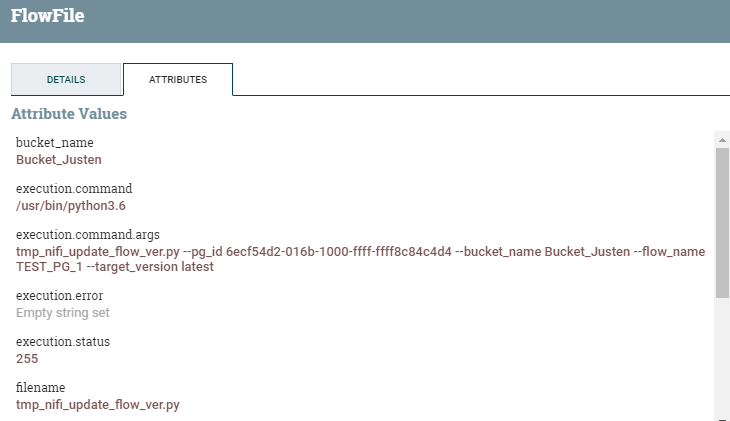
Task: Click the filename value tmp_nifi_update_flow_ver.py
Action: pos(98,404)
